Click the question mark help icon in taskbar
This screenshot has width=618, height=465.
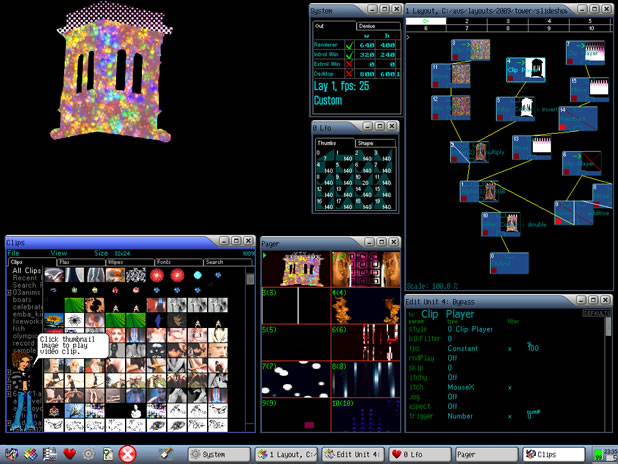107,454
